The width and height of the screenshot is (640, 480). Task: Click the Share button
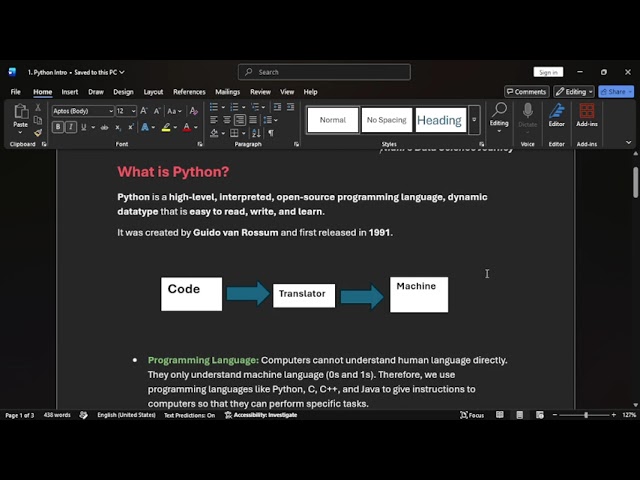pos(616,92)
